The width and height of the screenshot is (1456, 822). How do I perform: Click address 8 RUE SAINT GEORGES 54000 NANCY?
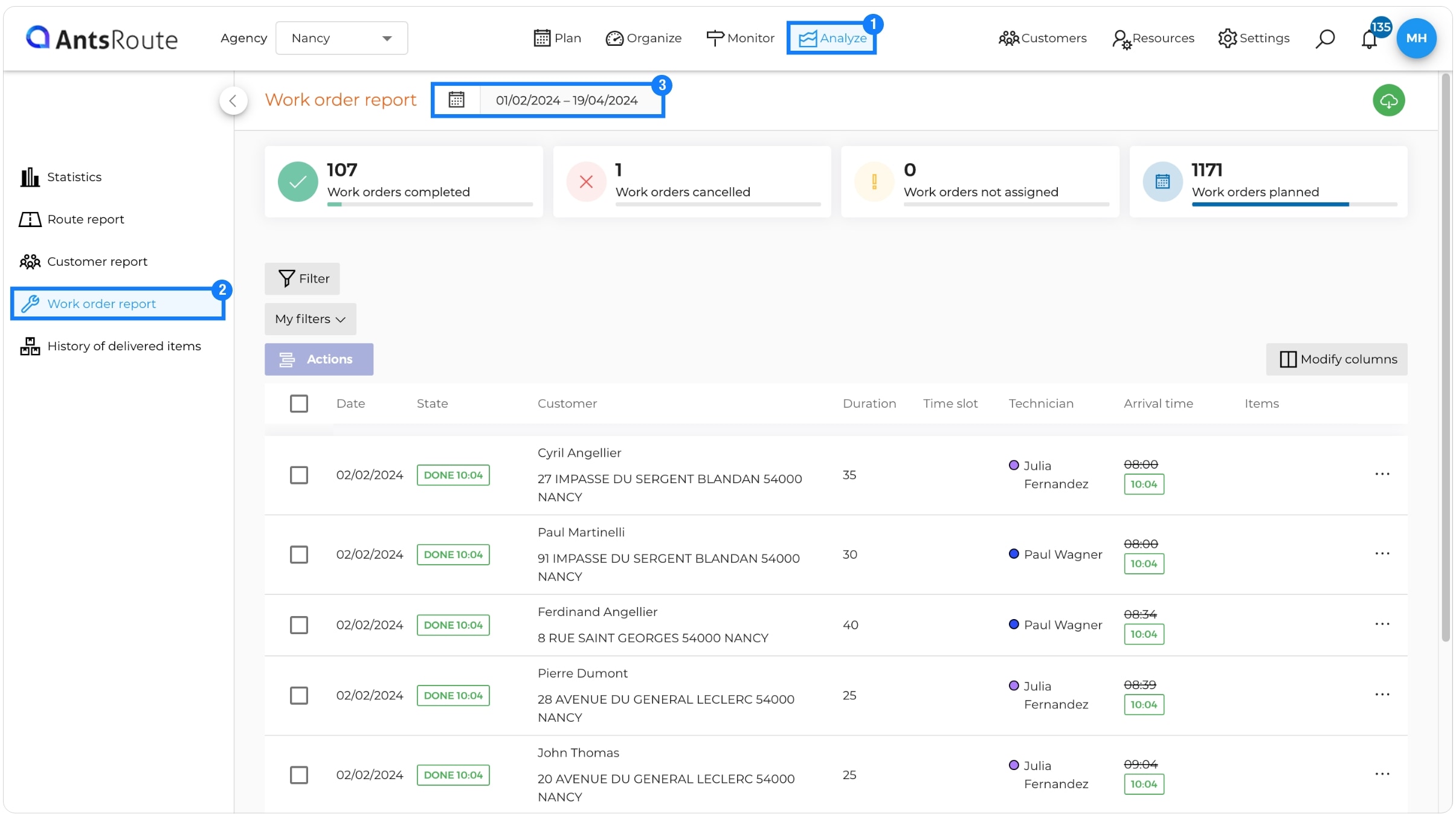(x=652, y=638)
